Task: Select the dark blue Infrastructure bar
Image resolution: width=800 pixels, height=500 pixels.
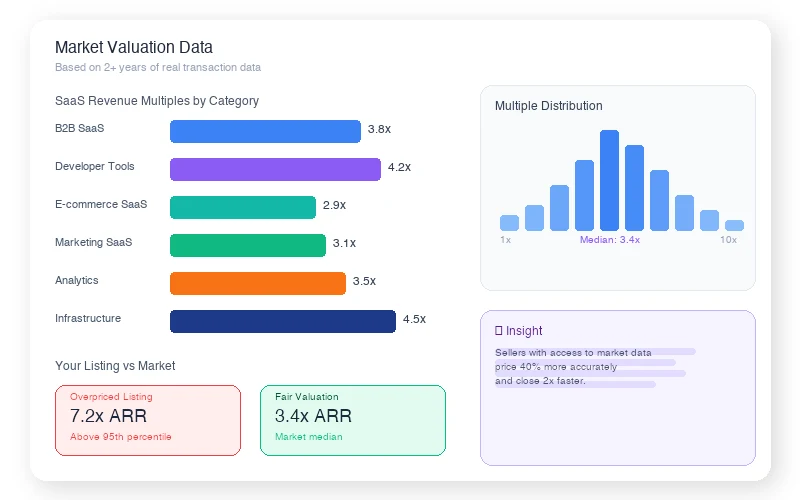Action: pyautogui.click(x=283, y=321)
